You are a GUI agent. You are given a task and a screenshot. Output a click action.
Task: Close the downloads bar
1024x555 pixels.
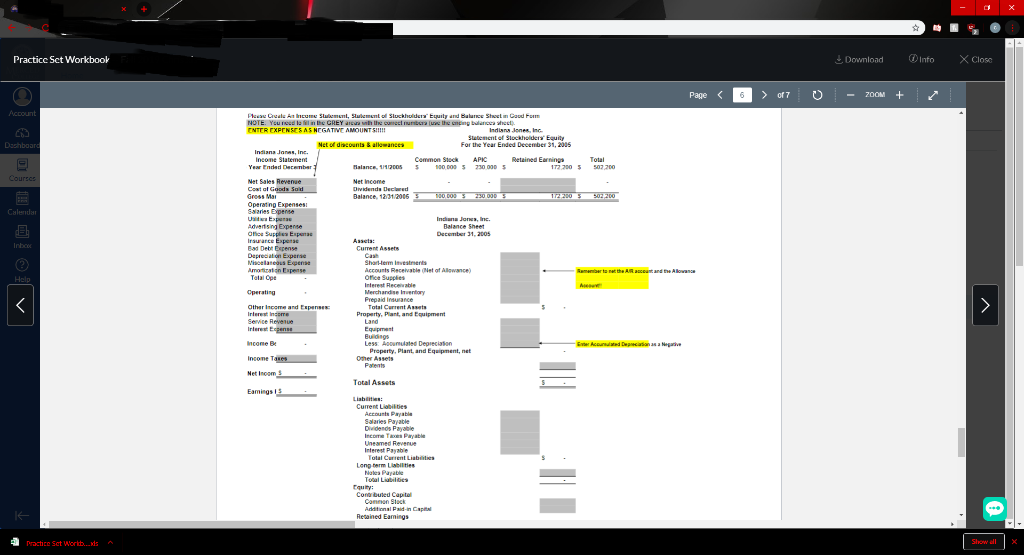click(1014, 542)
